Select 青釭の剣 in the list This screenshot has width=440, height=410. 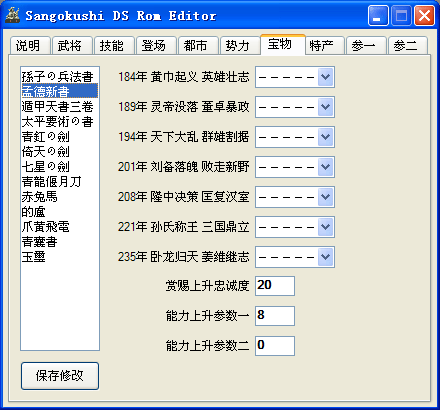[60, 136]
